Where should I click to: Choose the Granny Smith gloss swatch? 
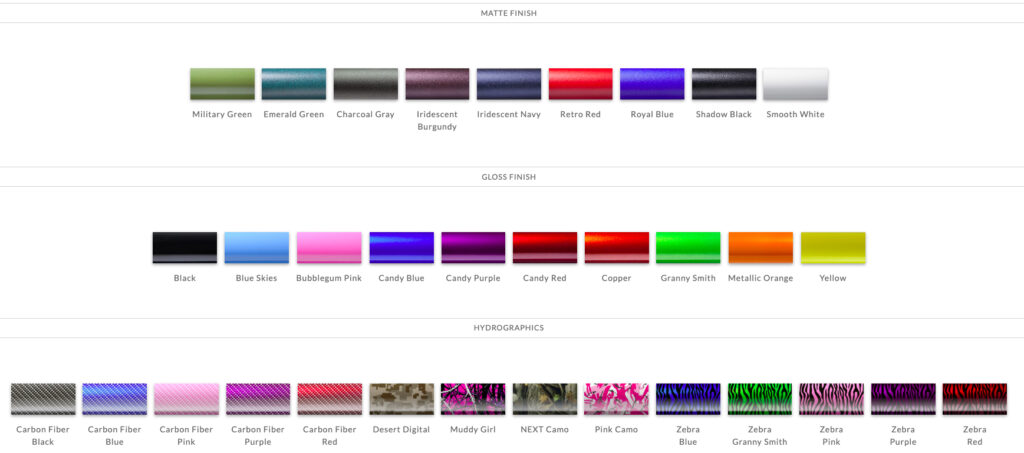pyautogui.click(x=688, y=248)
